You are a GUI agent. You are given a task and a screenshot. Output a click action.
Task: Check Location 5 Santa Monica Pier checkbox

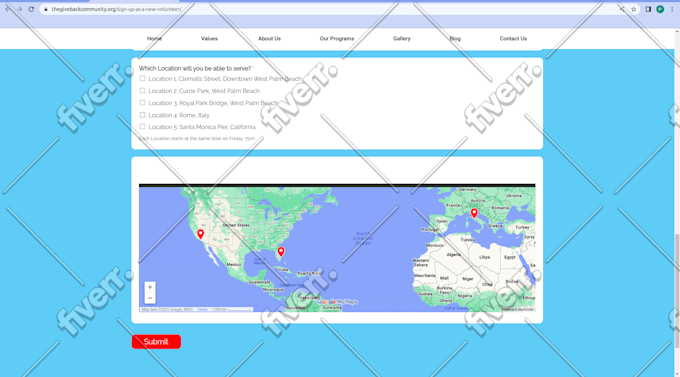(142, 127)
